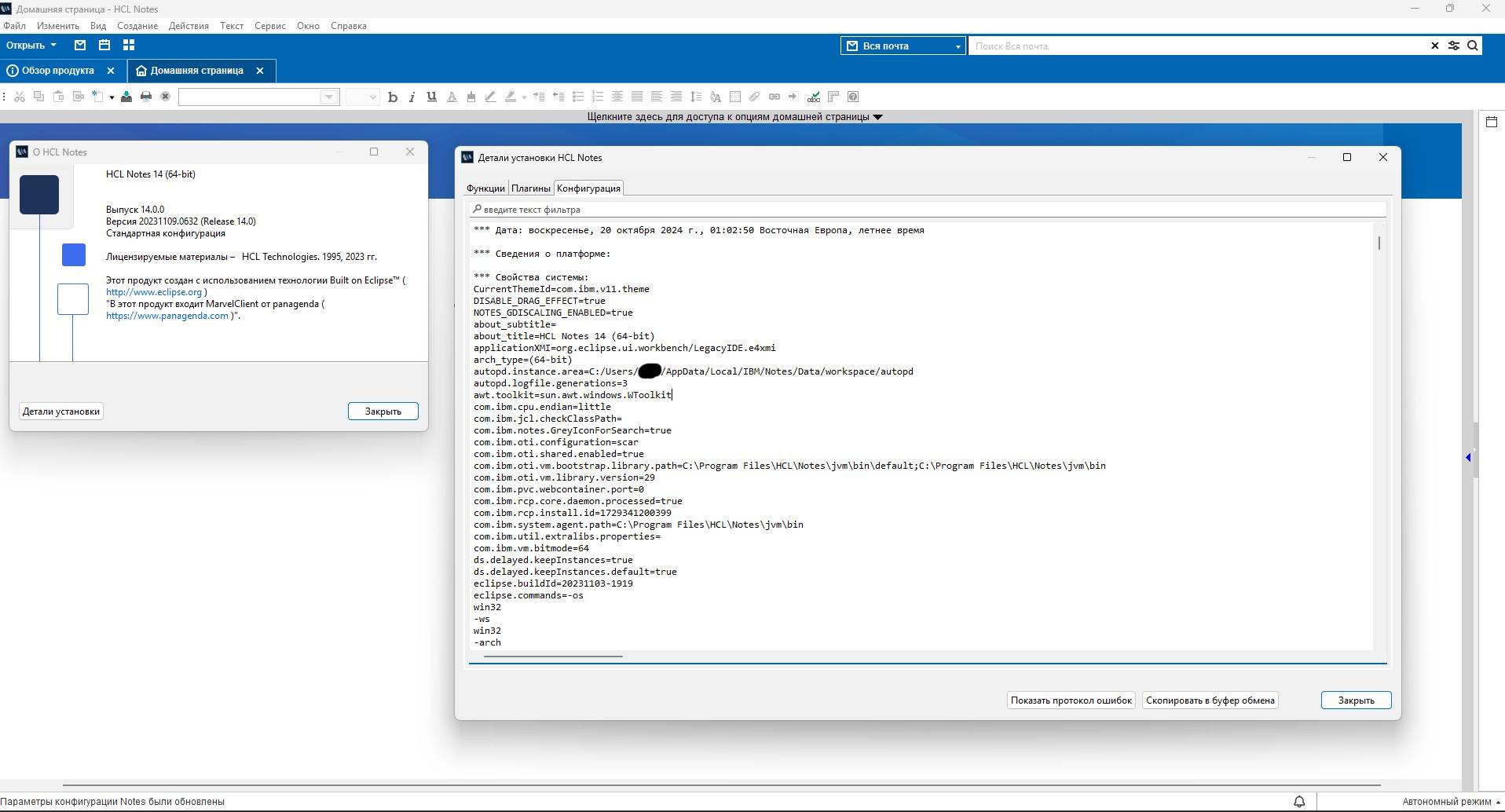Click the round Stop icon

point(165,97)
